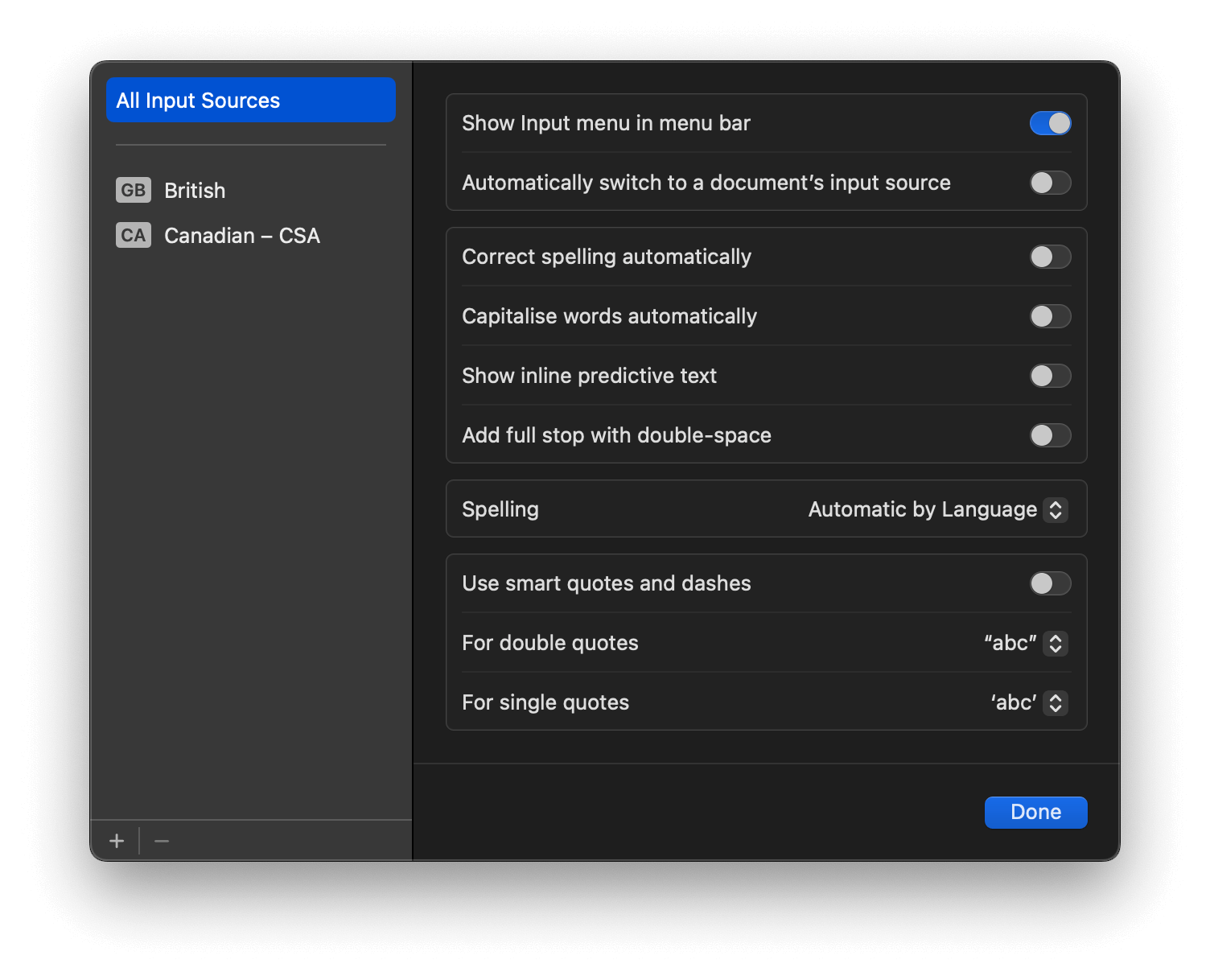The image size is (1210, 980).
Task: Enable Correct spelling automatically
Action: coord(1050,257)
